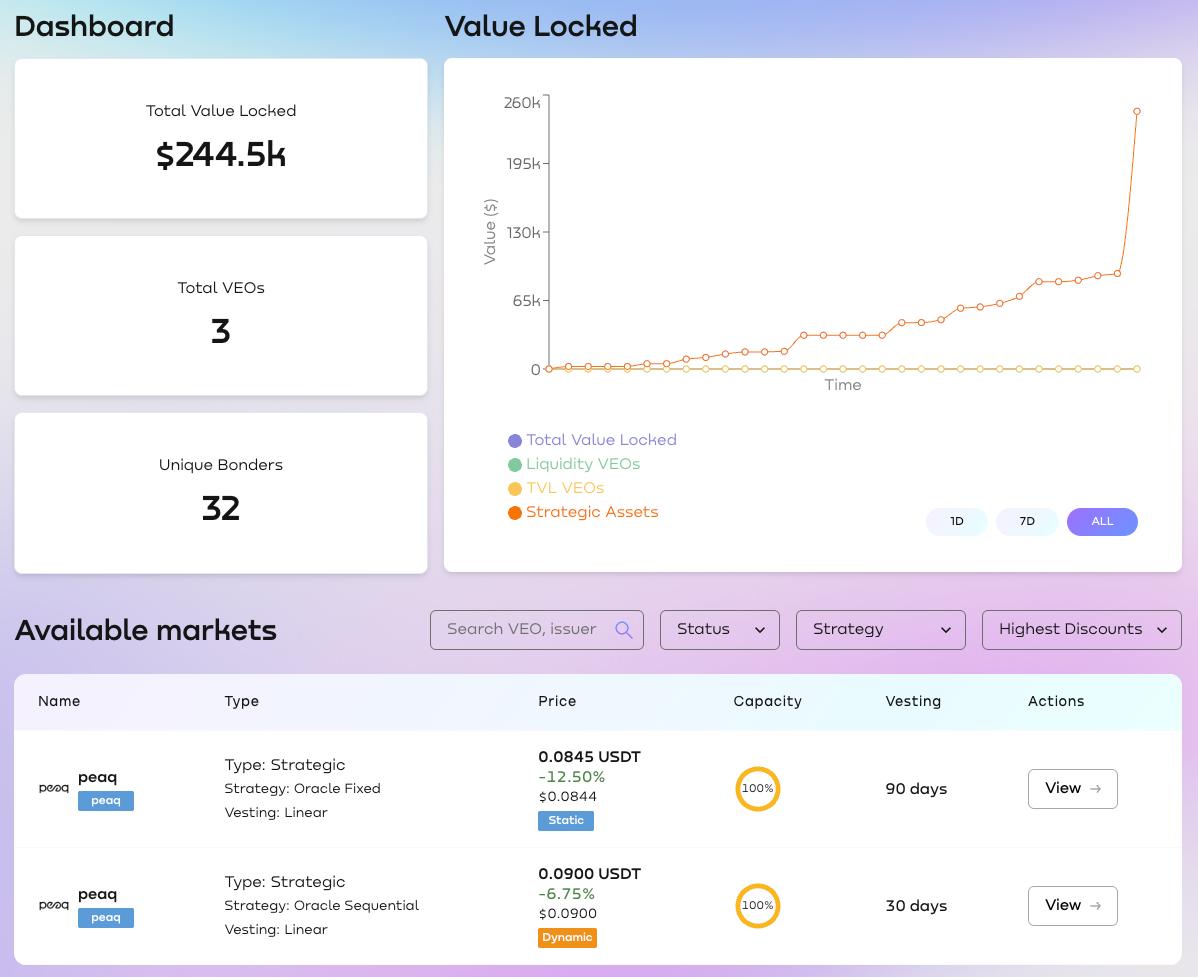
Task: Click the orange Strategic Assets legend dot
Action: (x=515, y=513)
